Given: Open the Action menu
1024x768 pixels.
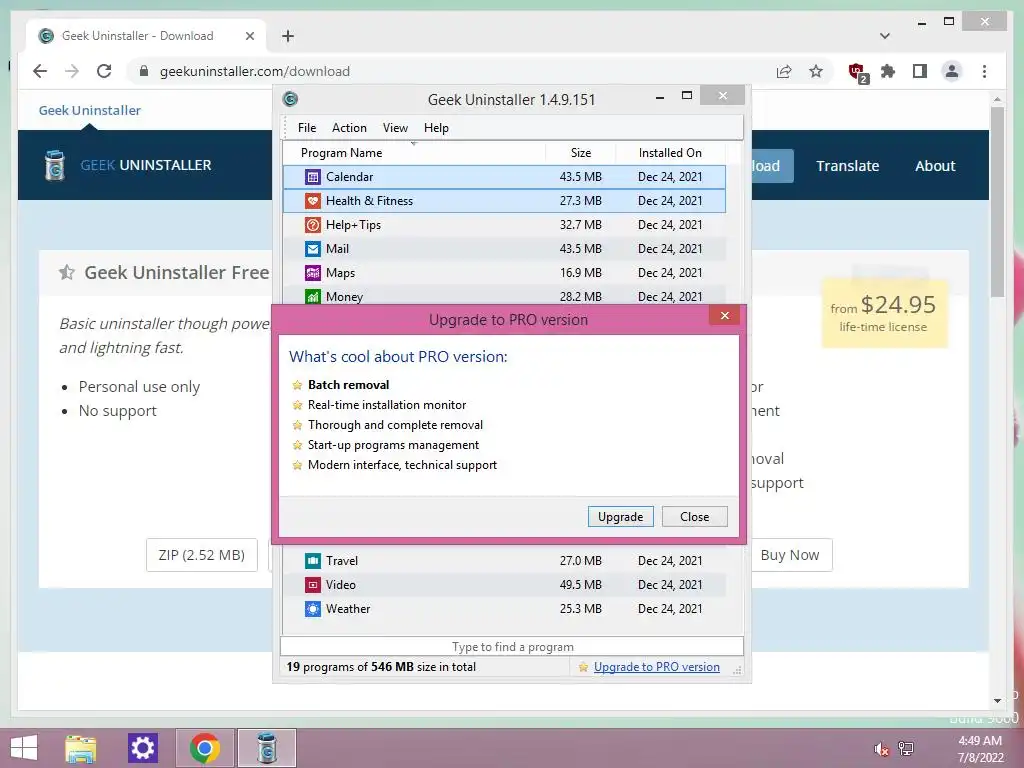Looking at the screenshot, I should (x=349, y=128).
